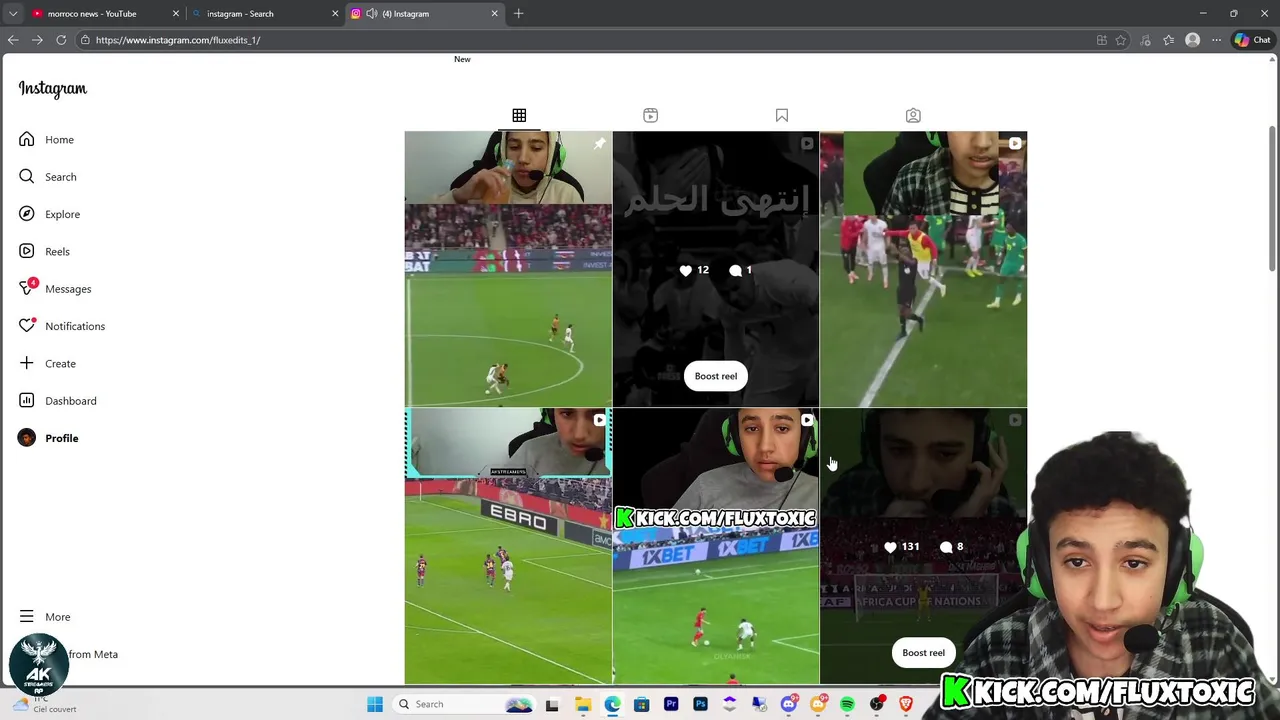Open the Notifications heart icon
The width and height of the screenshot is (1280, 720).
coord(27,326)
